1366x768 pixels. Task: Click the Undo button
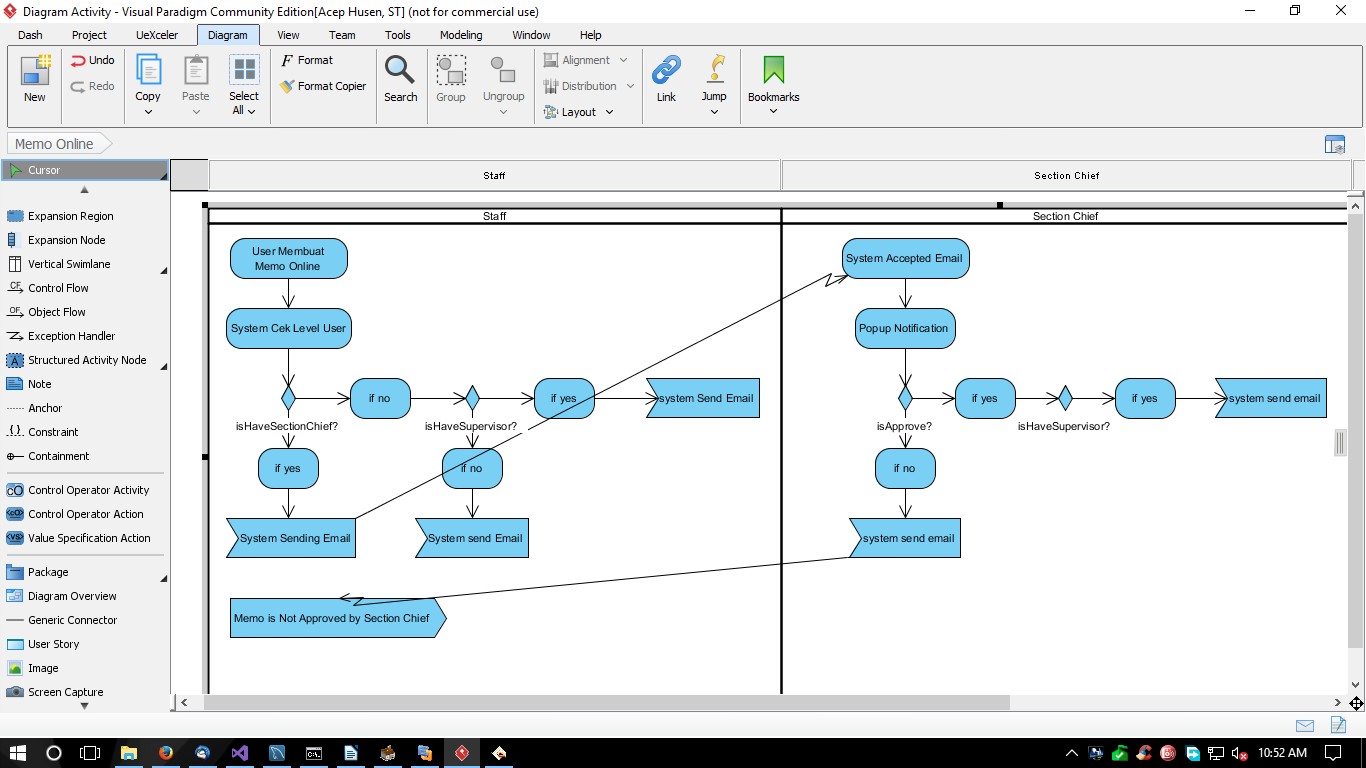pos(93,60)
